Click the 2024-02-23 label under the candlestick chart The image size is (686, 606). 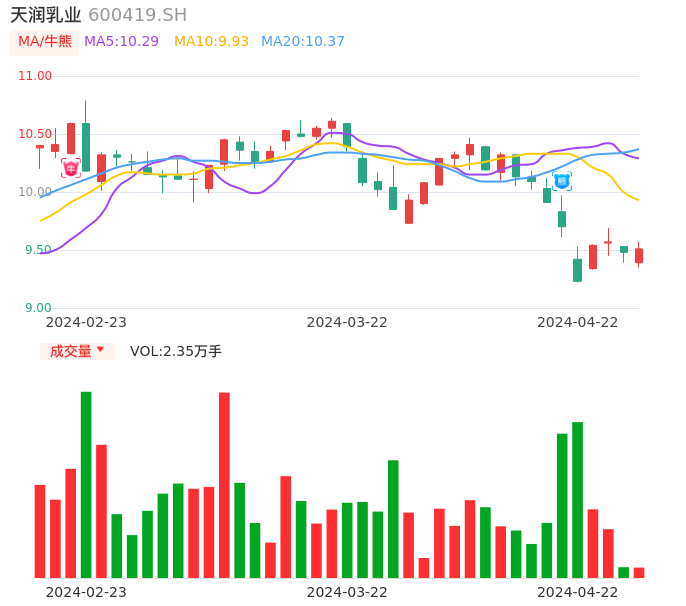(86, 322)
